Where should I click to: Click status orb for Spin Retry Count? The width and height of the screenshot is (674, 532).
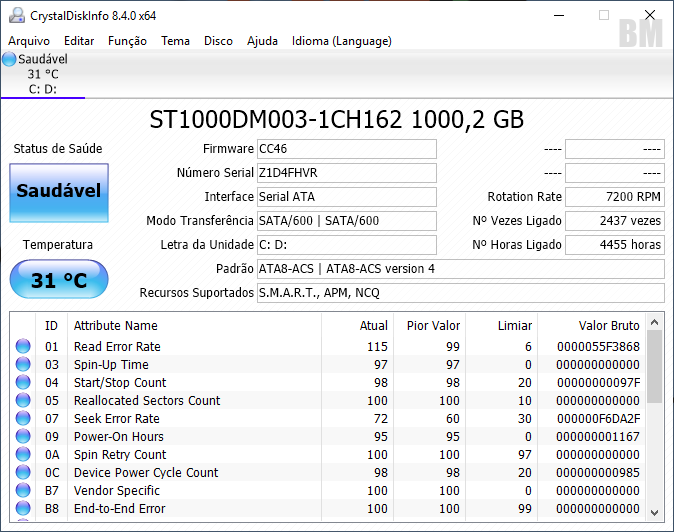[23, 455]
